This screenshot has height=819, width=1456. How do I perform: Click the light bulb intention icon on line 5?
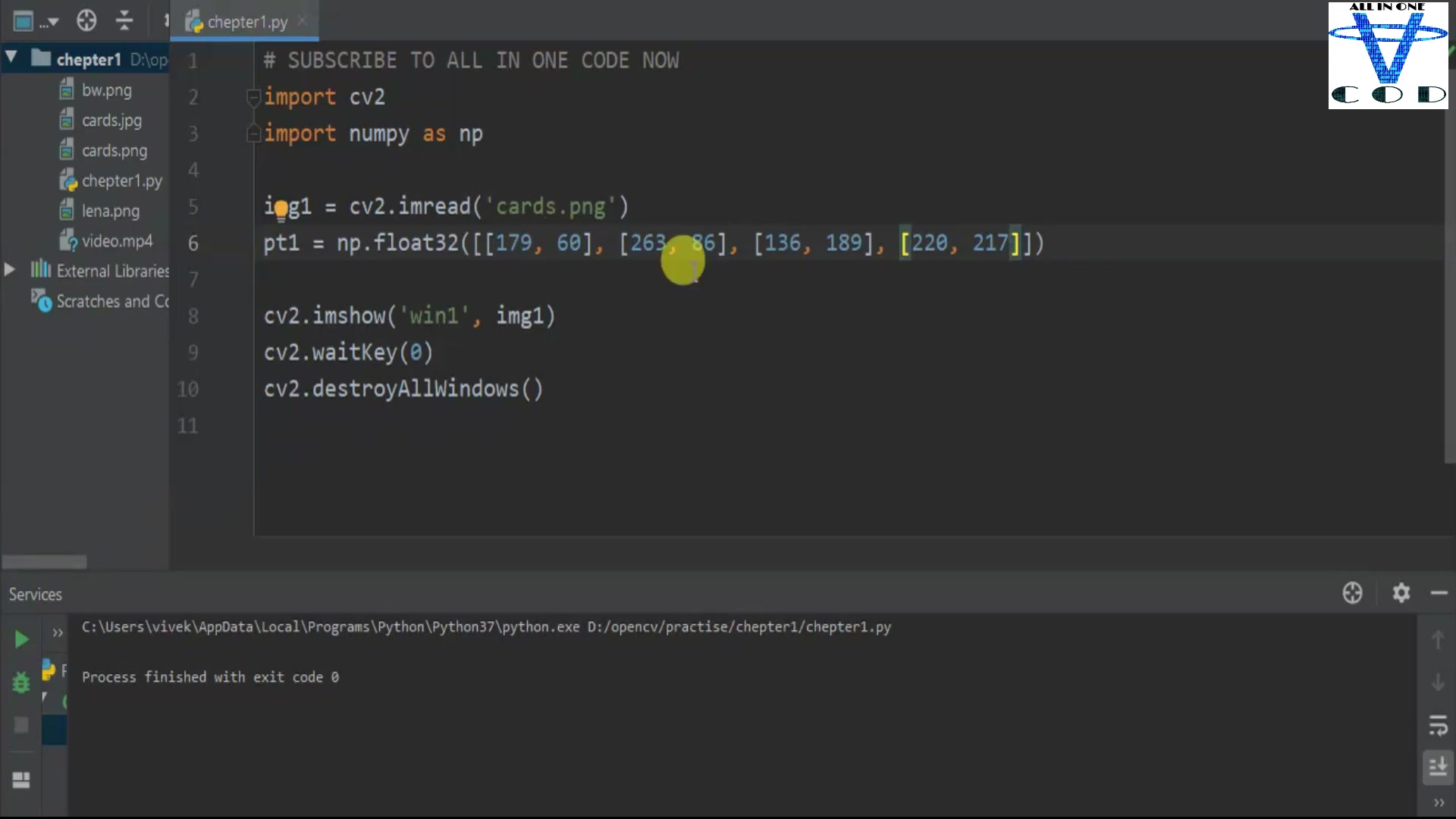click(281, 208)
